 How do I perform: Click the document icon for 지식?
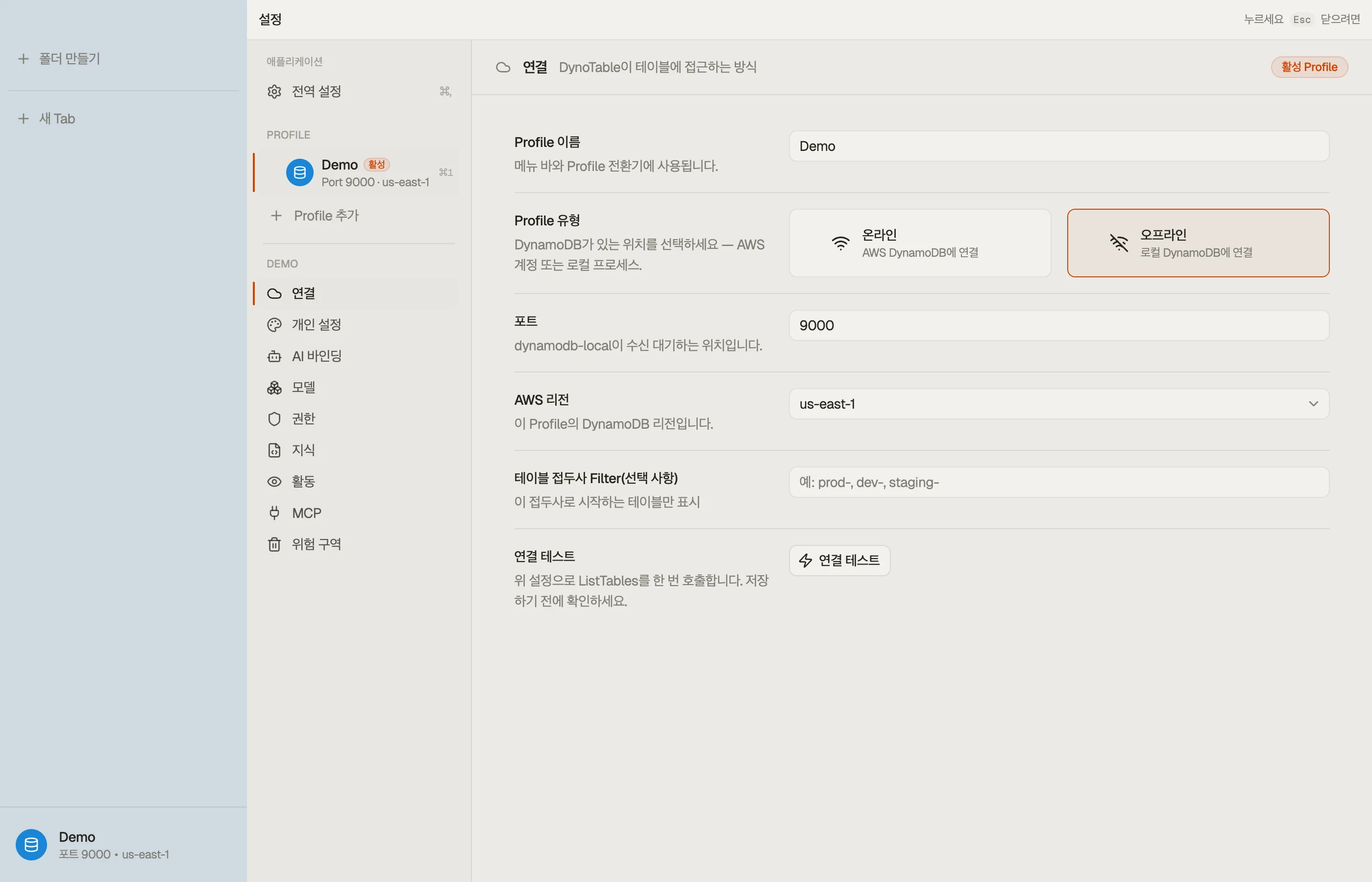[274, 450]
